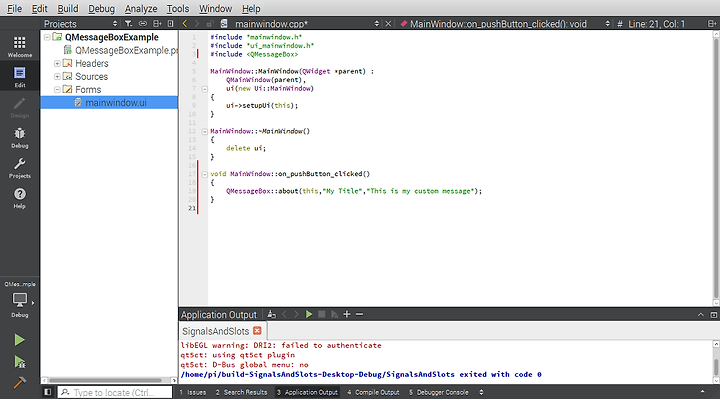720x399 pixels.
Task: Fold the destructor code block
Action: [205, 132]
